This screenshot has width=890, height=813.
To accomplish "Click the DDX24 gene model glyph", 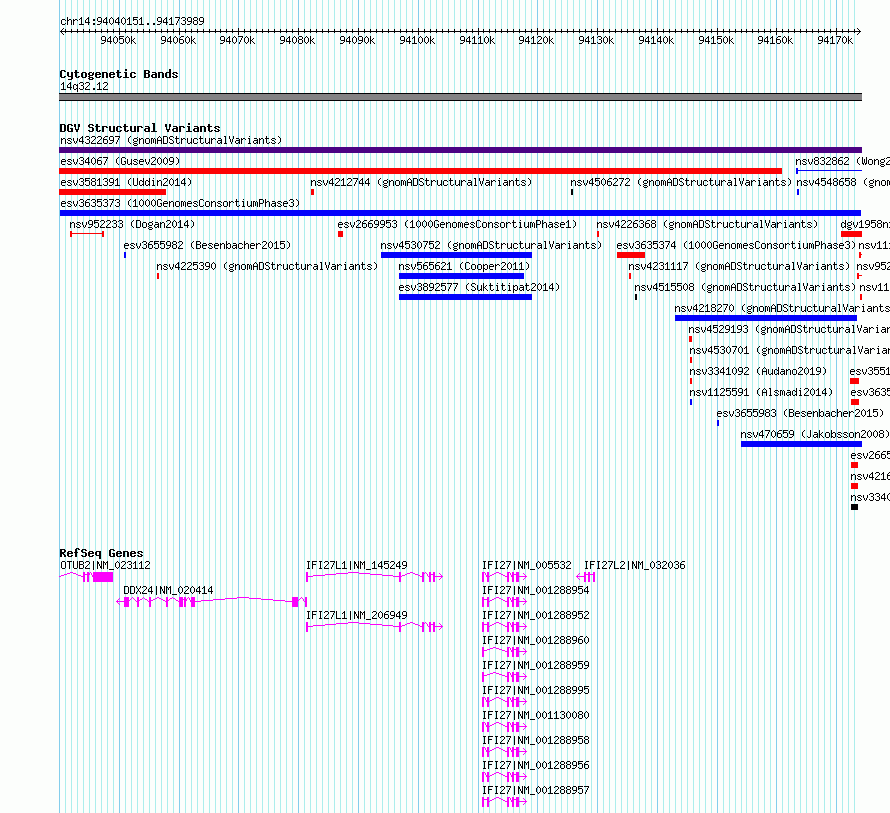I will point(212,602).
